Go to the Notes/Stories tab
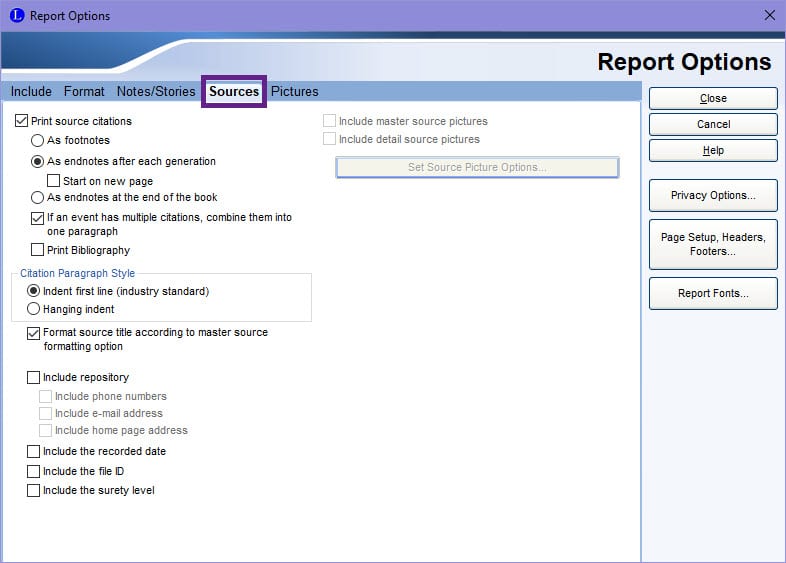This screenshot has height=563, width=786. pyautogui.click(x=156, y=91)
